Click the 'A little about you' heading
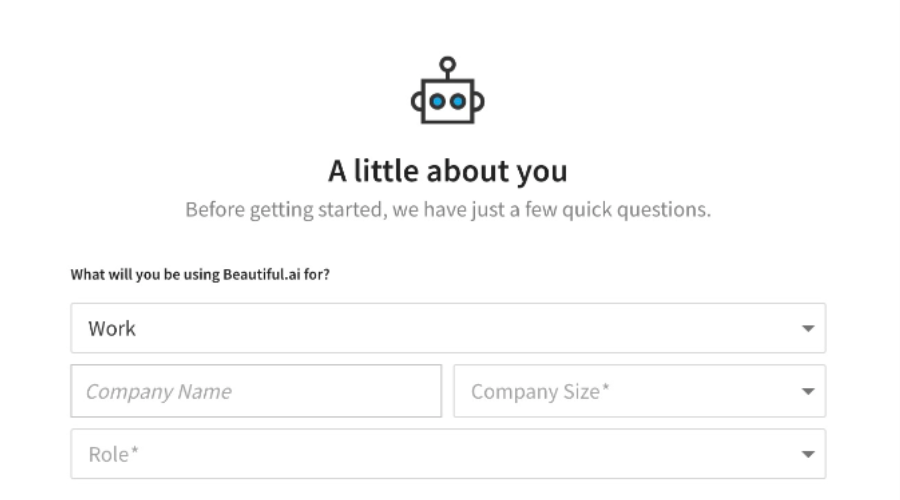This screenshot has width=900, height=500. pyautogui.click(x=448, y=171)
